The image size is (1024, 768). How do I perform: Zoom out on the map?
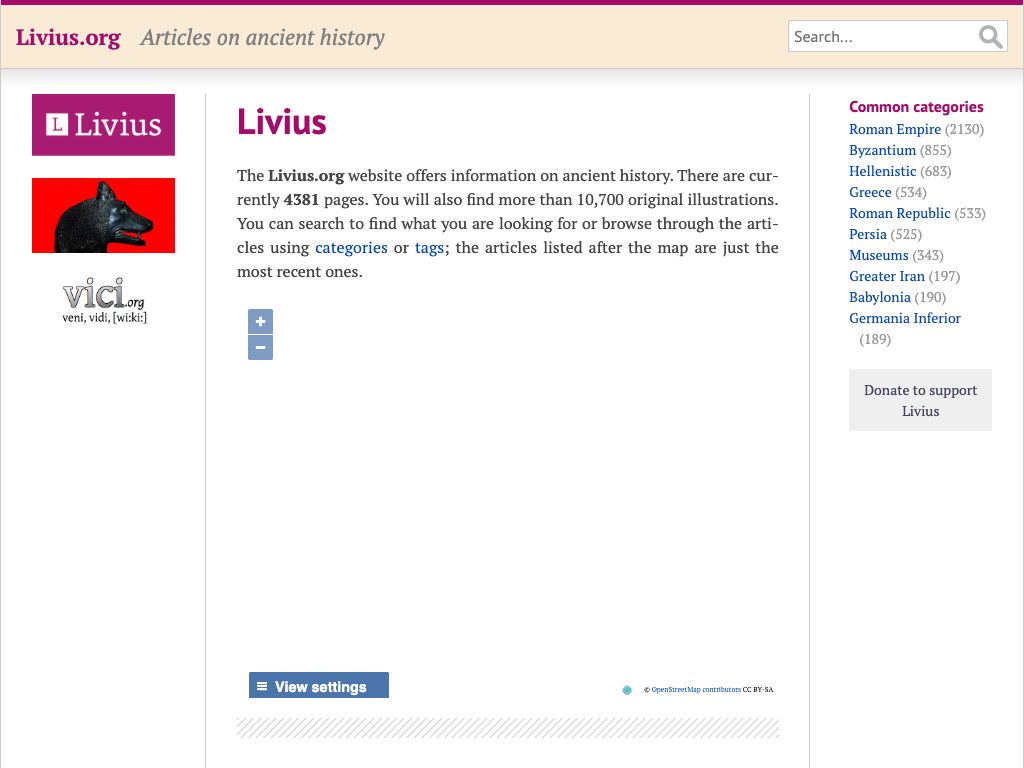(260, 347)
